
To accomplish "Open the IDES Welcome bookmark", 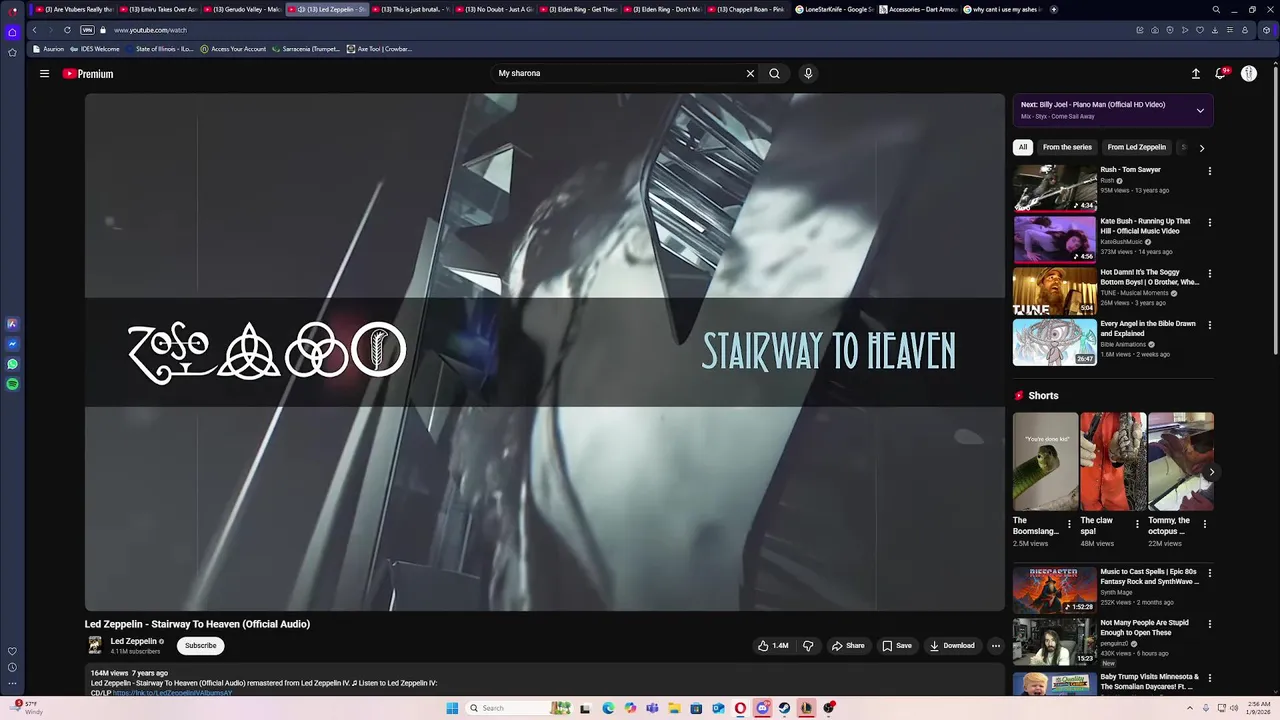I will point(95,49).
